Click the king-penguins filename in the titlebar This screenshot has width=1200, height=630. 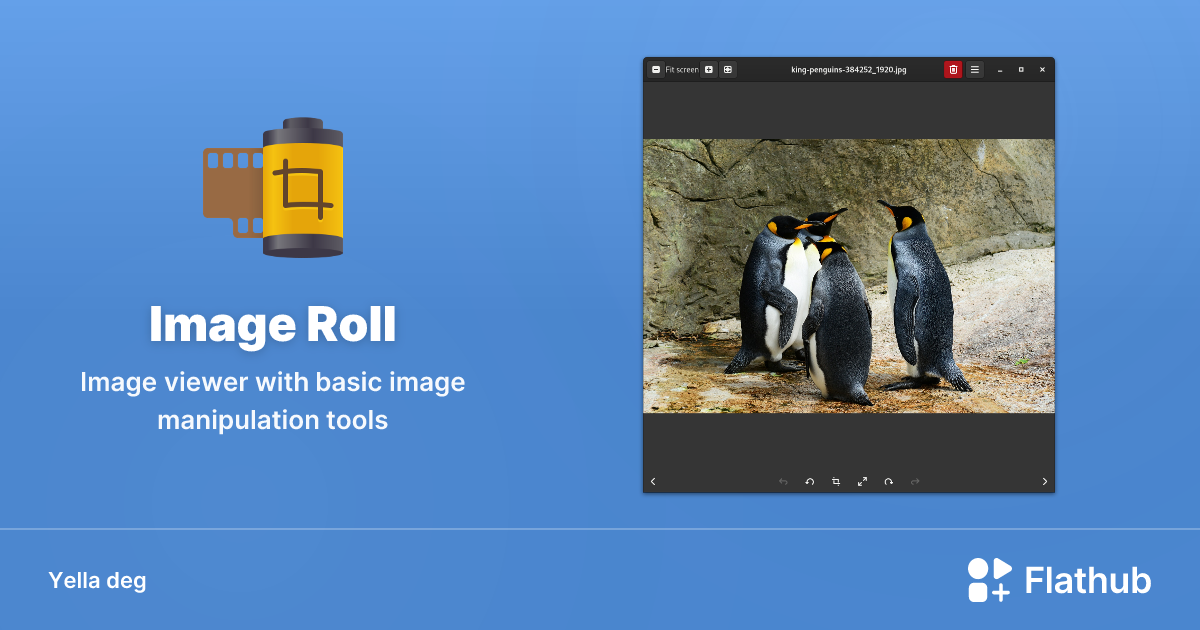[848, 69]
